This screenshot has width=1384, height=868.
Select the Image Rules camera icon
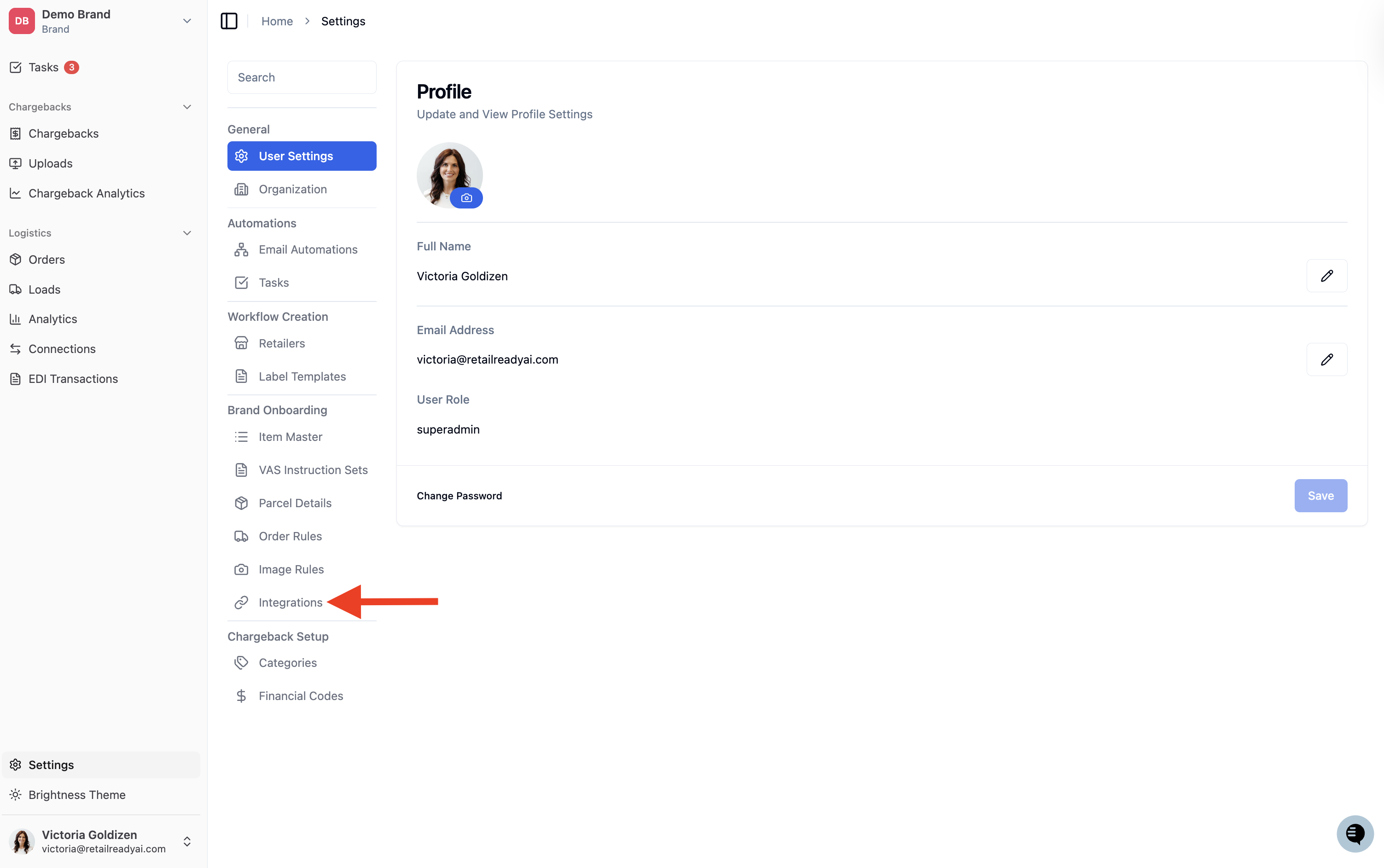coord(241,569)
